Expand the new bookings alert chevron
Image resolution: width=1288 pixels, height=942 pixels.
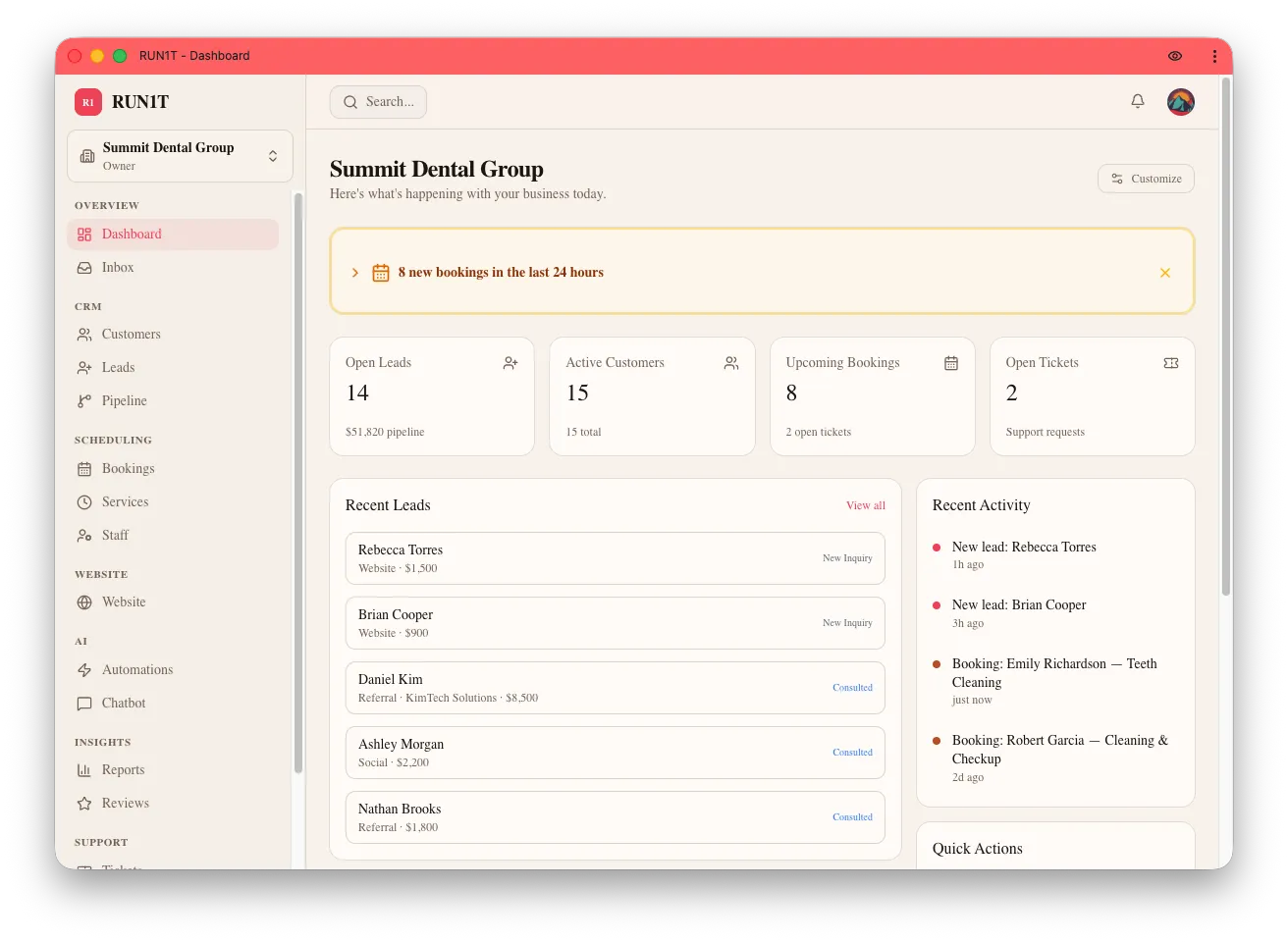pos(354,273)
